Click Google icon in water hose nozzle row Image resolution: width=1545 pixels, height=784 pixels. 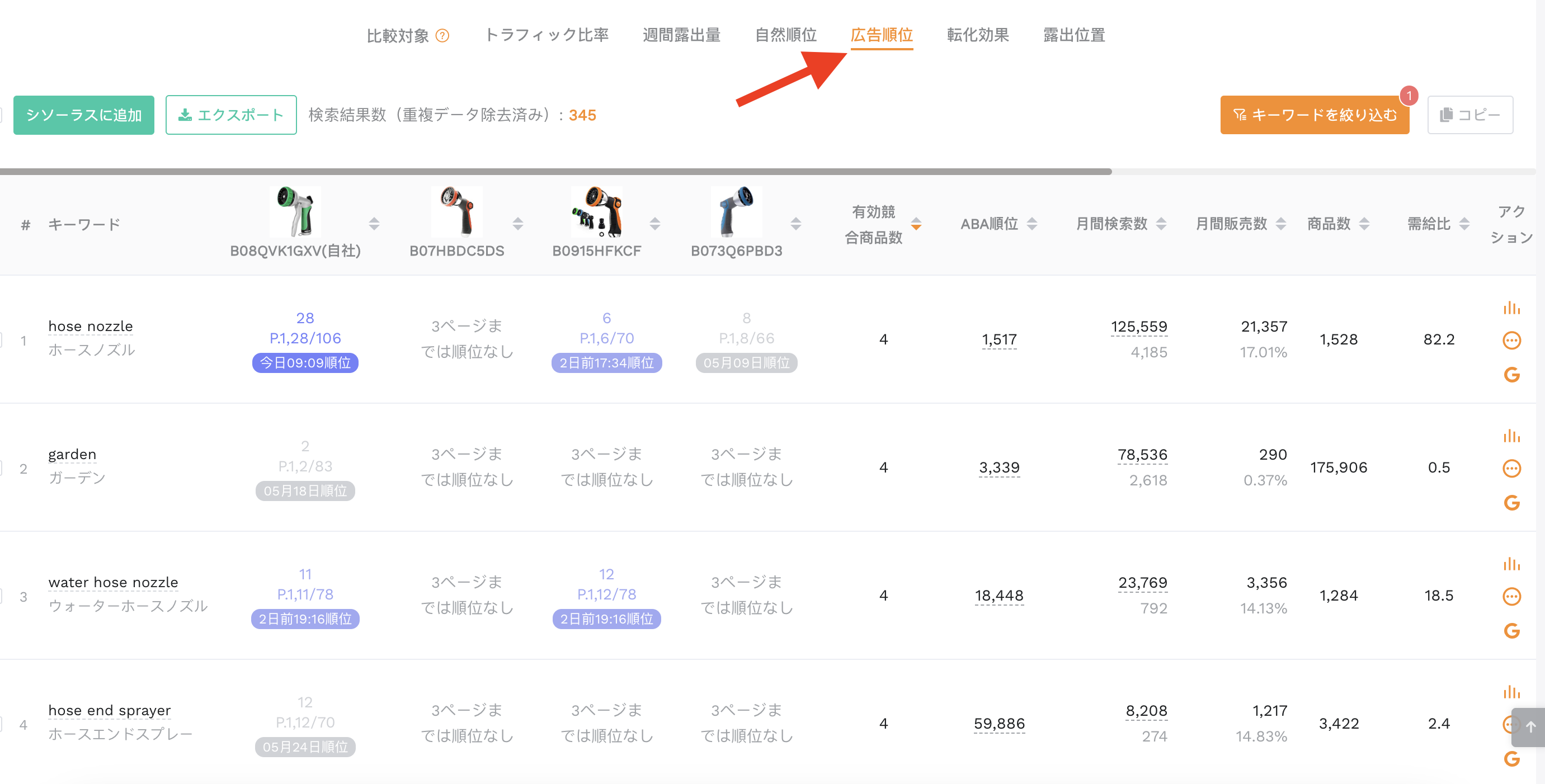click(x=1511, y=631)
